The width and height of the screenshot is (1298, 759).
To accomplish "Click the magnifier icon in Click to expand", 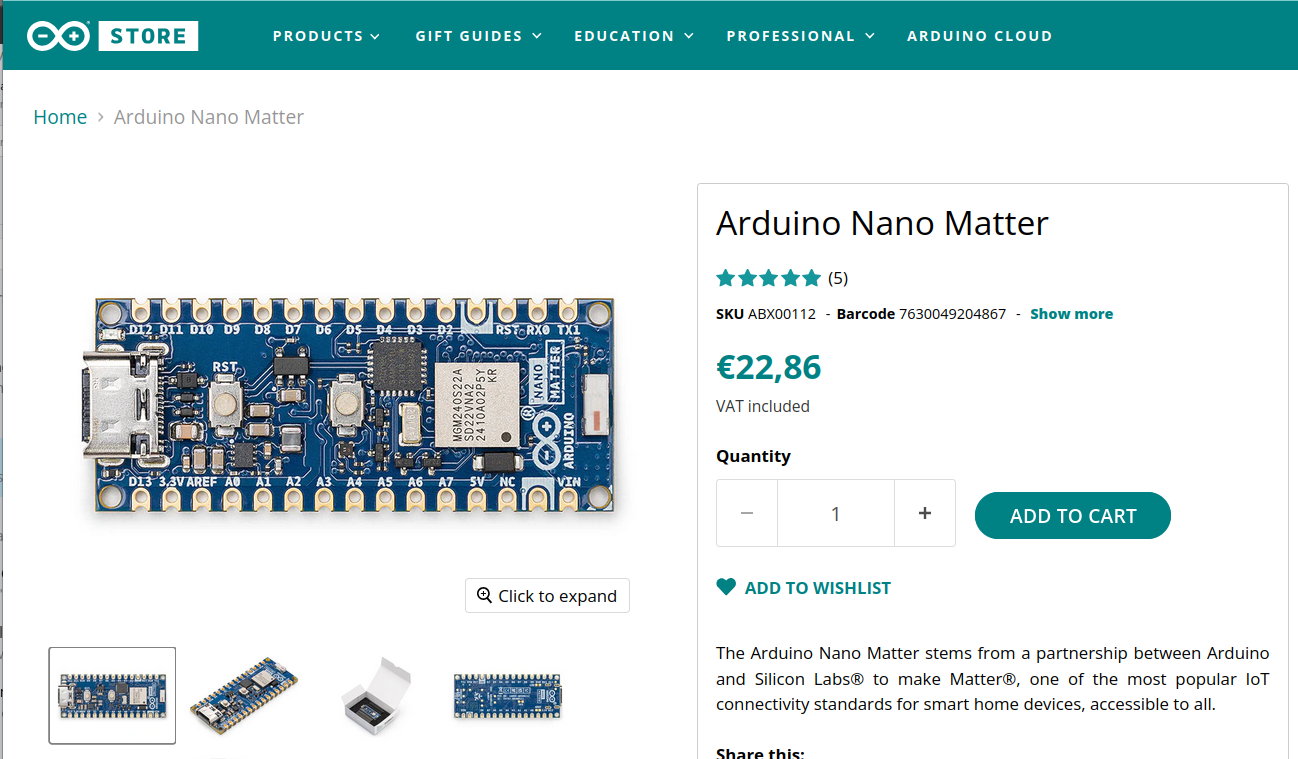I will pyautogui.click(x=484, y=595).
